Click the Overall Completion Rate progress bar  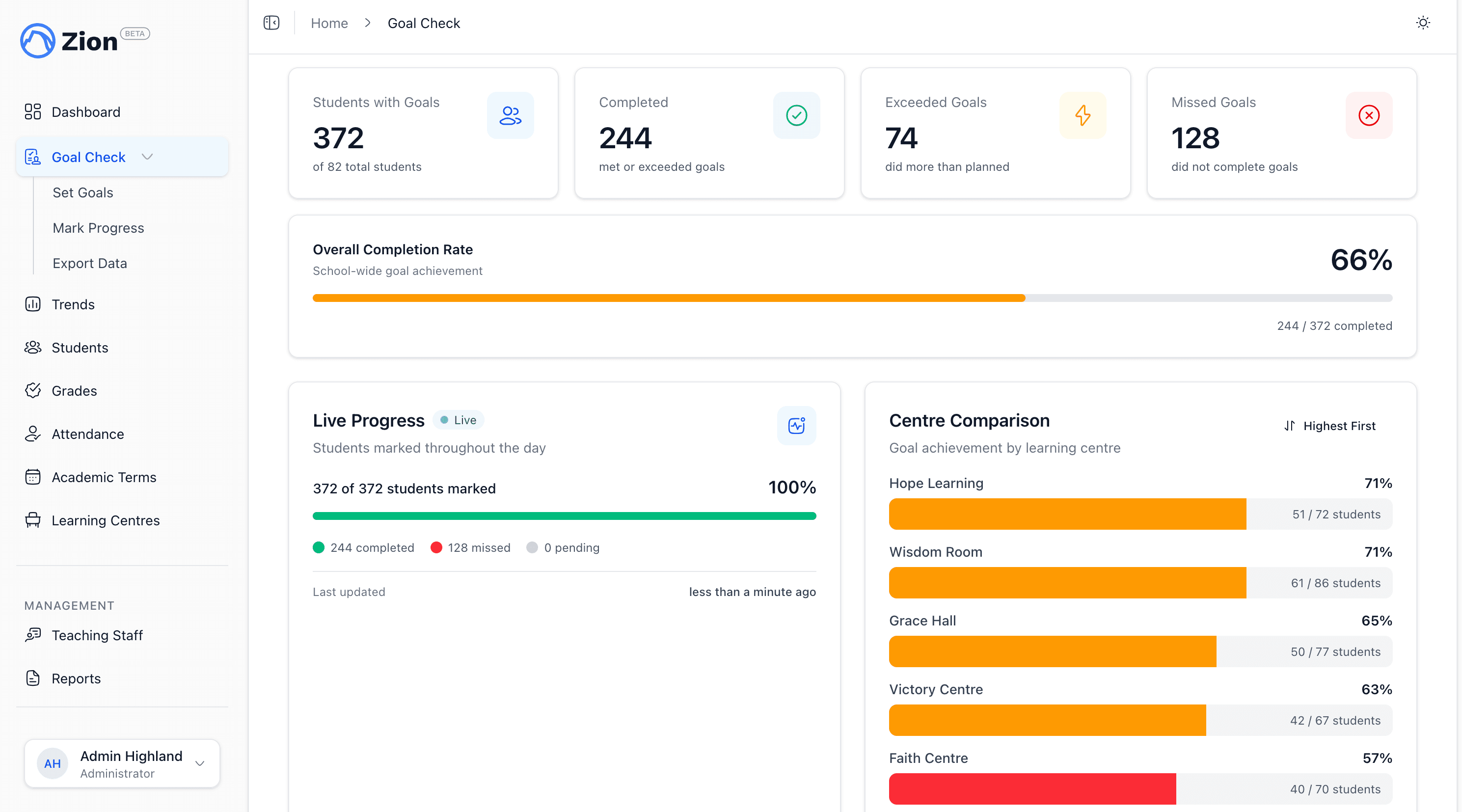click(x=851, y=298)
